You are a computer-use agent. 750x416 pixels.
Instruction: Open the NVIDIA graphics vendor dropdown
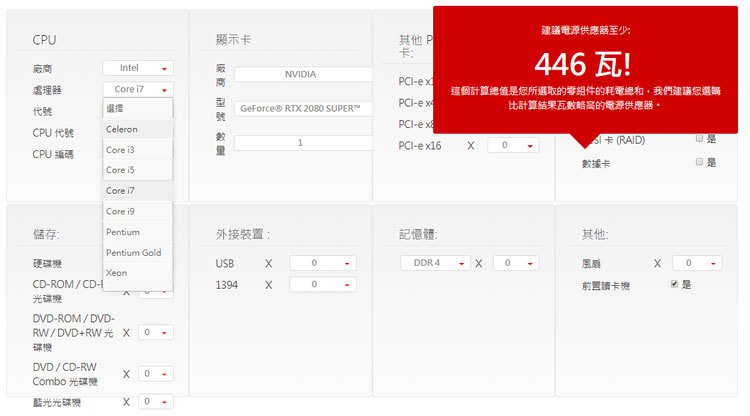303,74
